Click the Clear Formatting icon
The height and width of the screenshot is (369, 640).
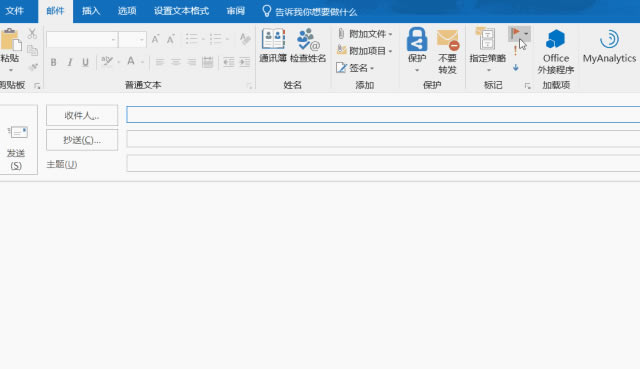pyautogui.click(x=245, y=39)
